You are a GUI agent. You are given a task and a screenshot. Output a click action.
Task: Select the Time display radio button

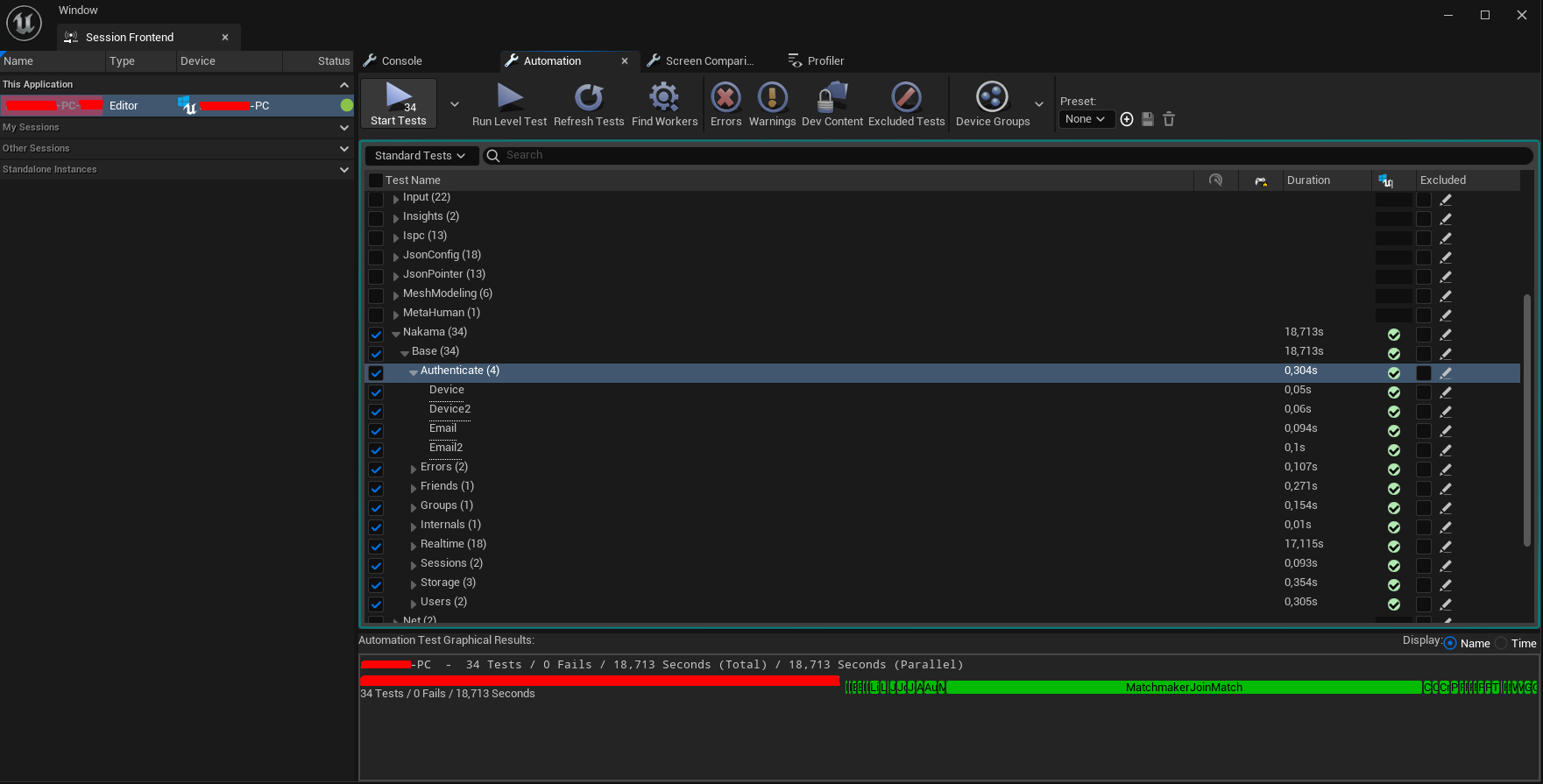1502,644
